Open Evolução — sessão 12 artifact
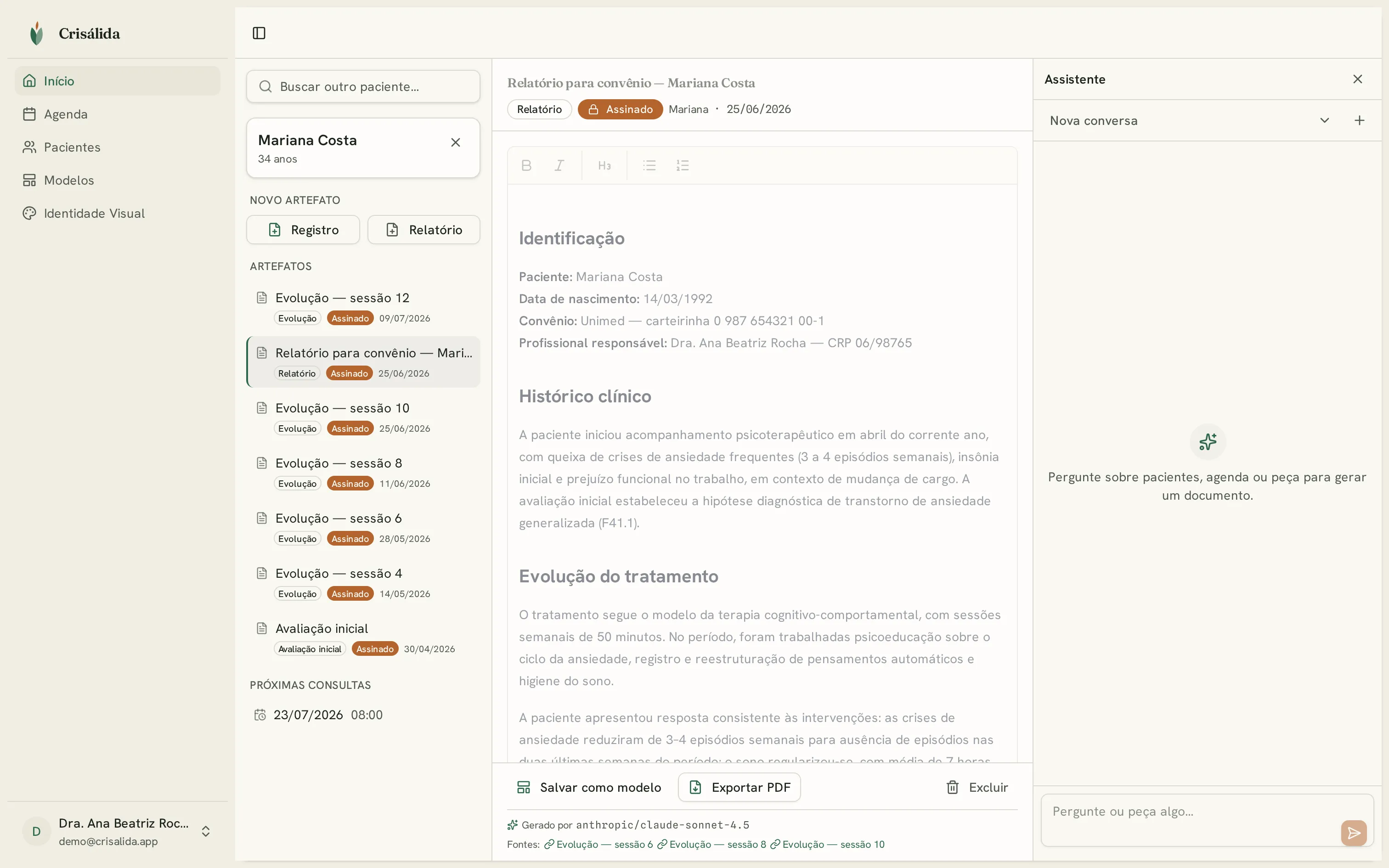This screenshot has height=868, width=1389. [x=363, y=307]
